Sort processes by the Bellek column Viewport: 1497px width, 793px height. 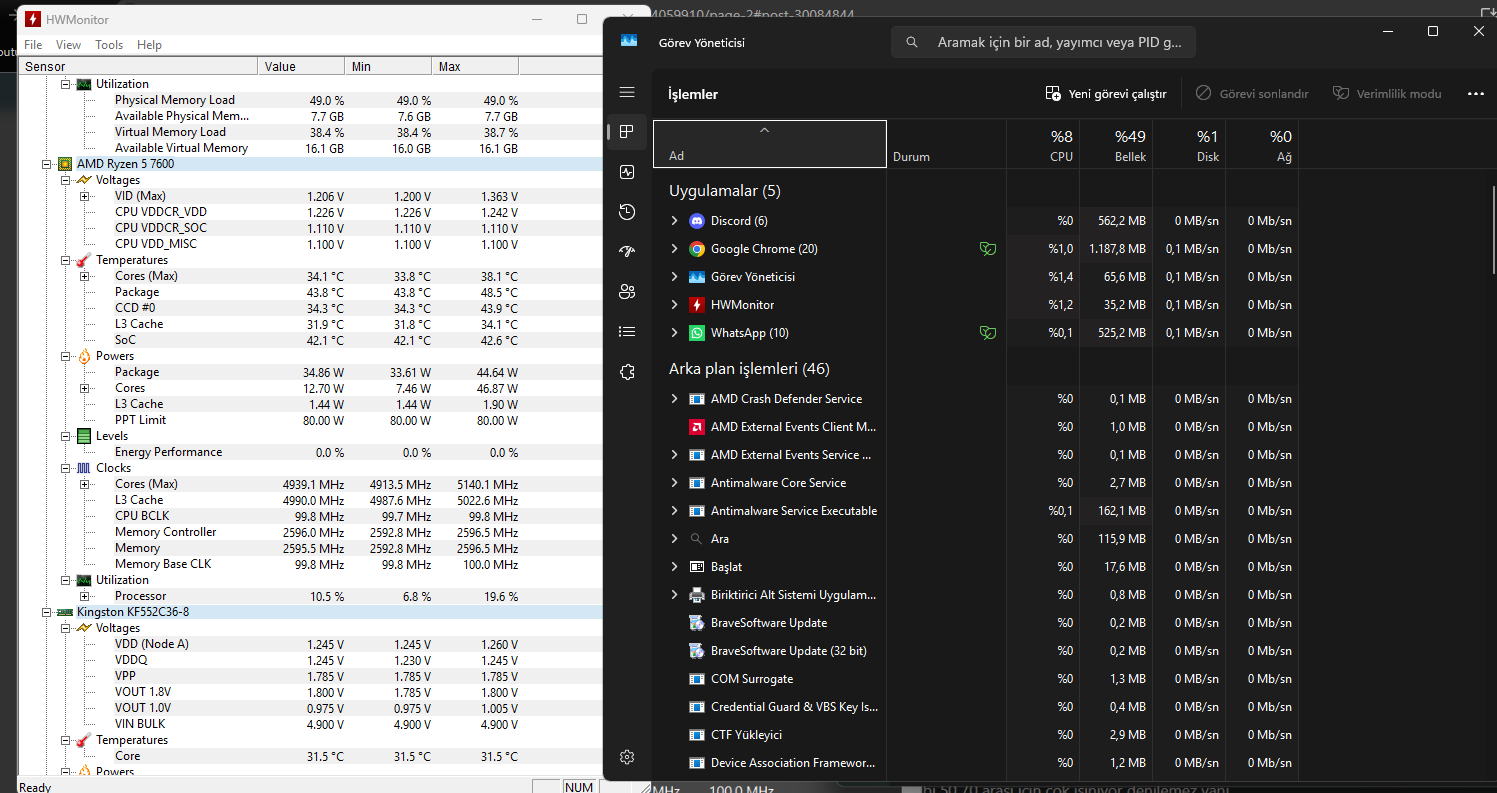tap(1116, 145)
